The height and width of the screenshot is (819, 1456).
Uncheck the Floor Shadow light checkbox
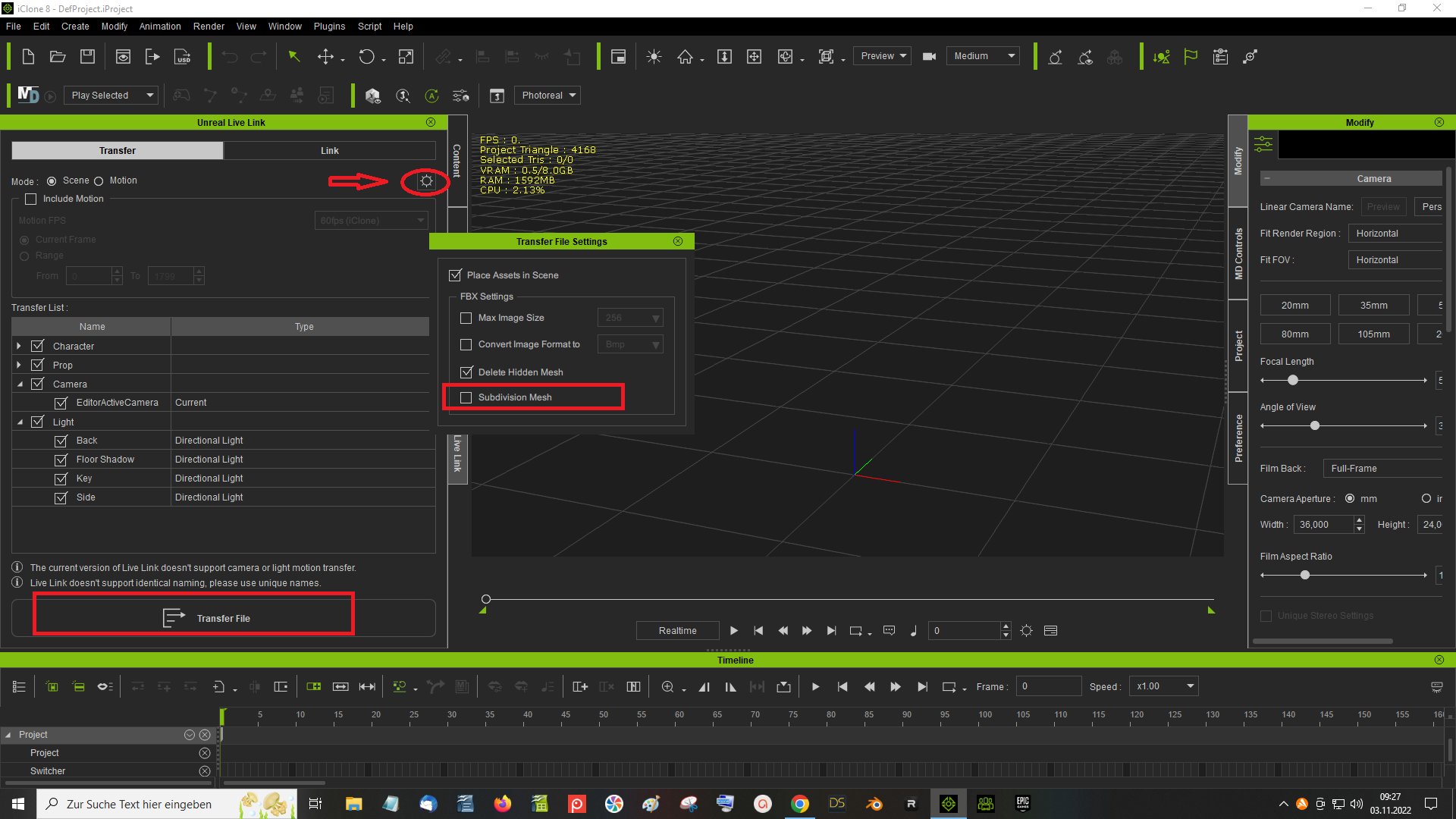(61, 460)
